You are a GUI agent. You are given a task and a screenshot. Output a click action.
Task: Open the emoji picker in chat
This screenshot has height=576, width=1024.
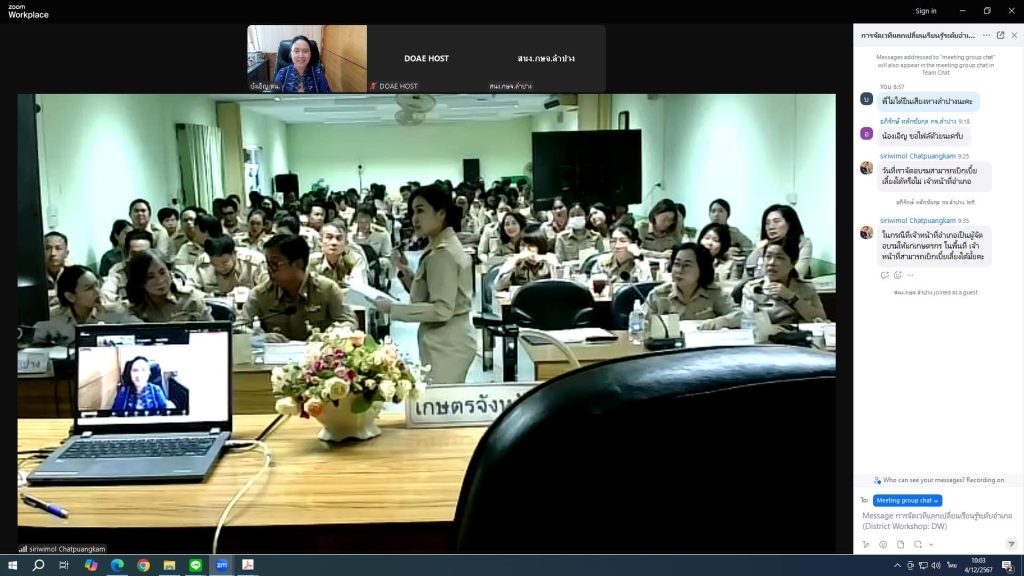(x=883, y=544)
